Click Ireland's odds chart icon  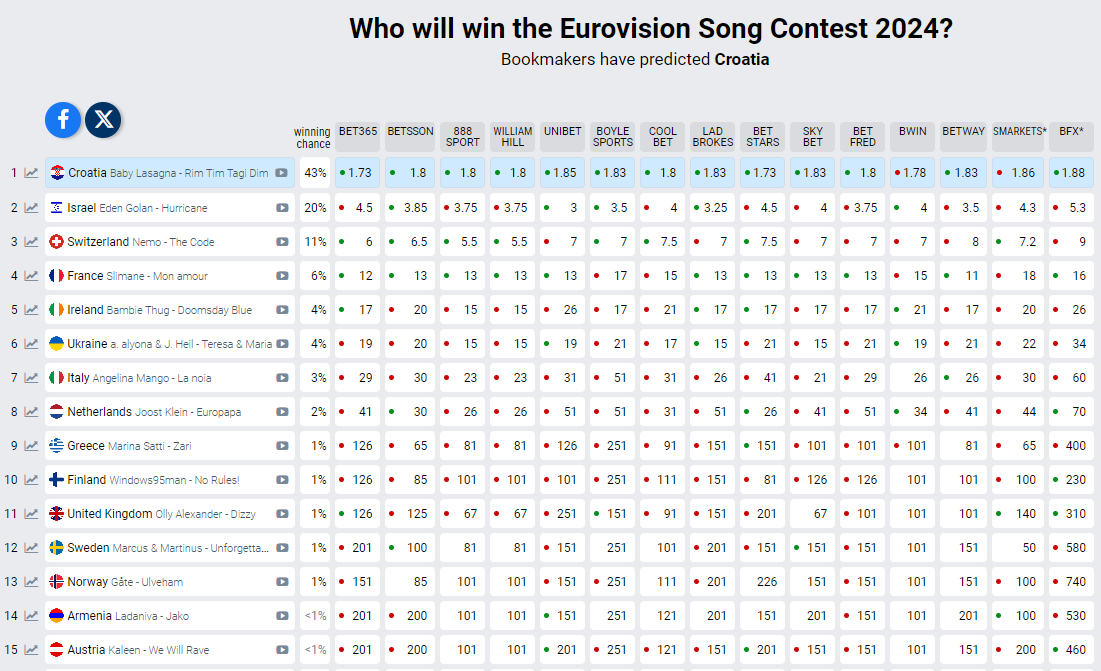(32, 310)
